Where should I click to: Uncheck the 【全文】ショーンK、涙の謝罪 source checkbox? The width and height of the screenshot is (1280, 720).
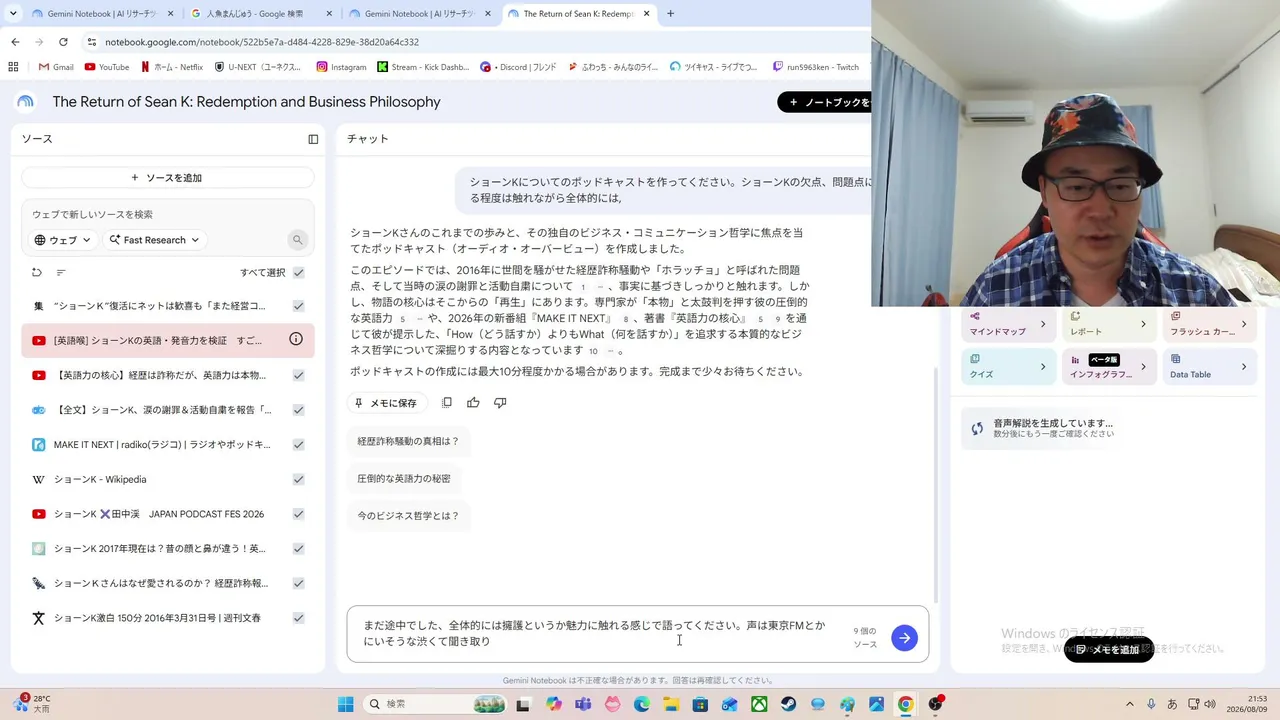click(298, 410)
